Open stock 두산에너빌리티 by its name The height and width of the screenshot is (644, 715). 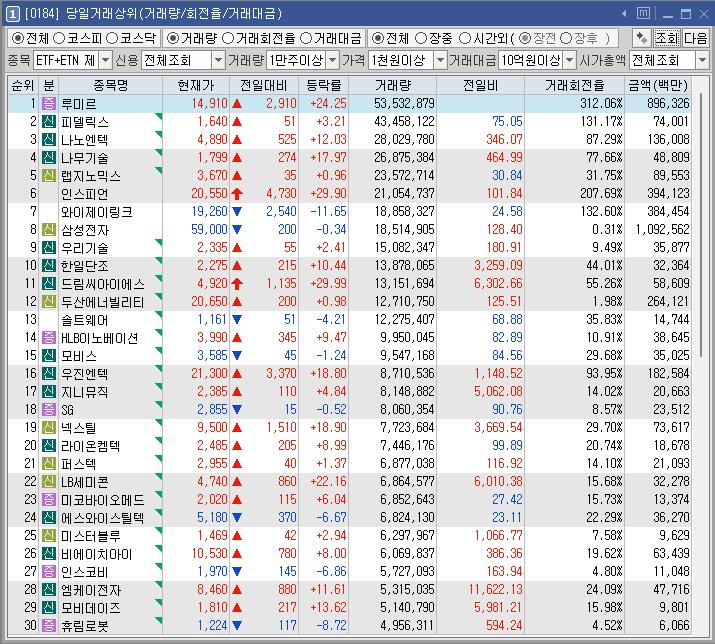(103, 302)
